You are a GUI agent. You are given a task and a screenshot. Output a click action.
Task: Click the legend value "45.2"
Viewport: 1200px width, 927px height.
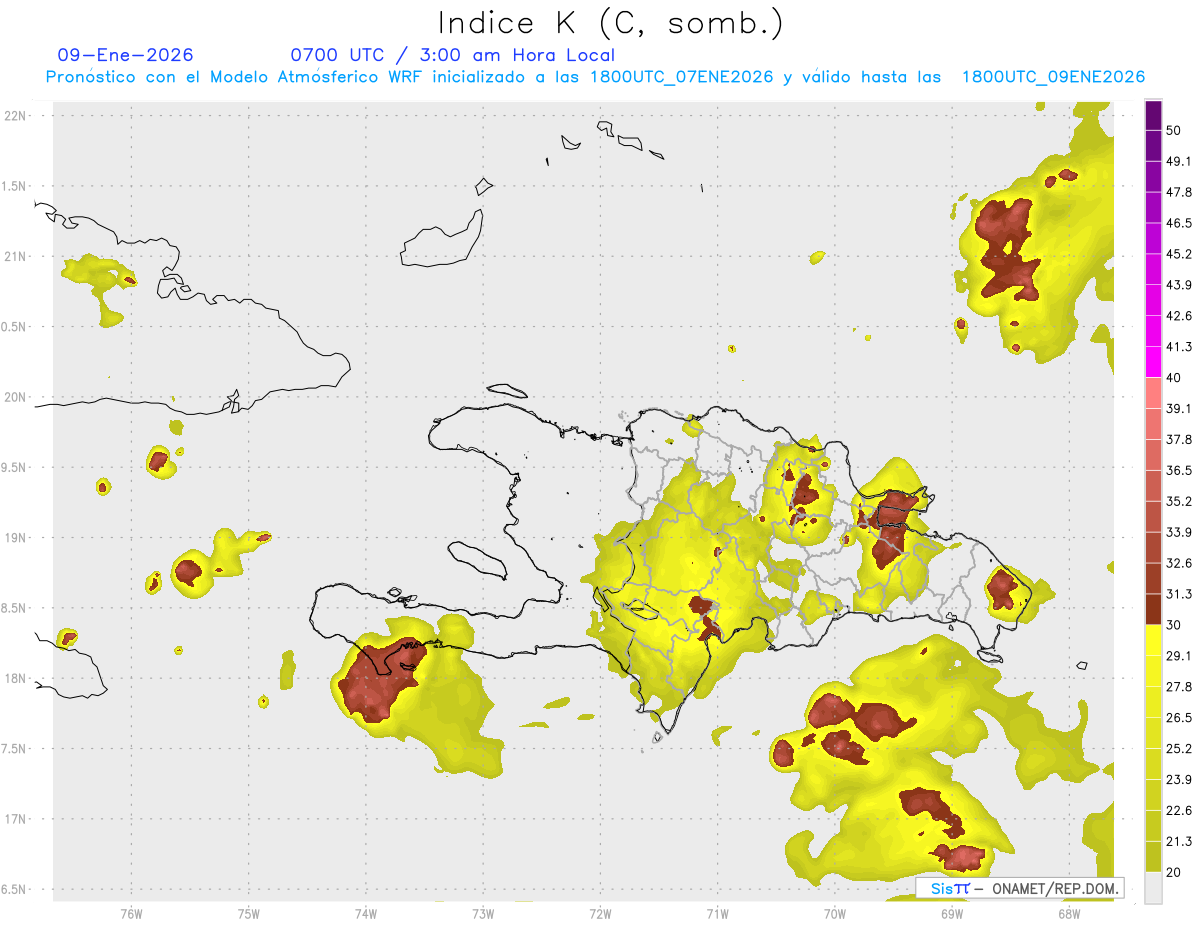pos(1179,254)
